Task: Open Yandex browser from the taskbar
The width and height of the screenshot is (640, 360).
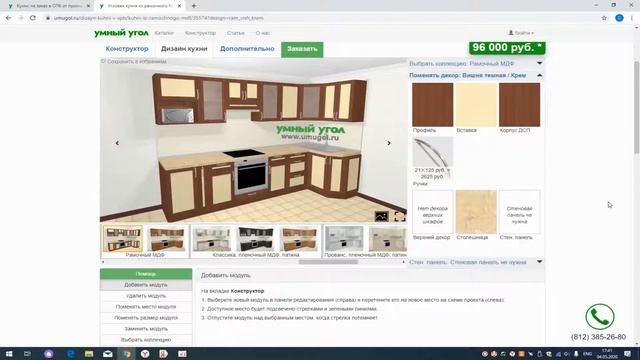Action: 145,354
